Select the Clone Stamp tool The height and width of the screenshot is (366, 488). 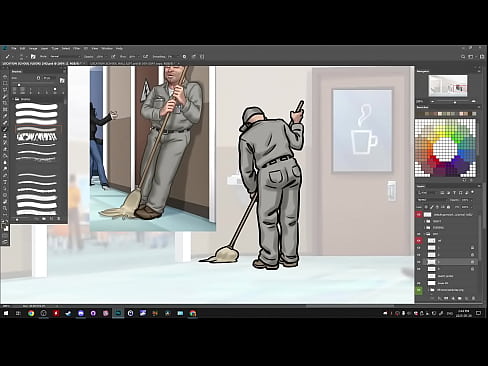(5, 136)
